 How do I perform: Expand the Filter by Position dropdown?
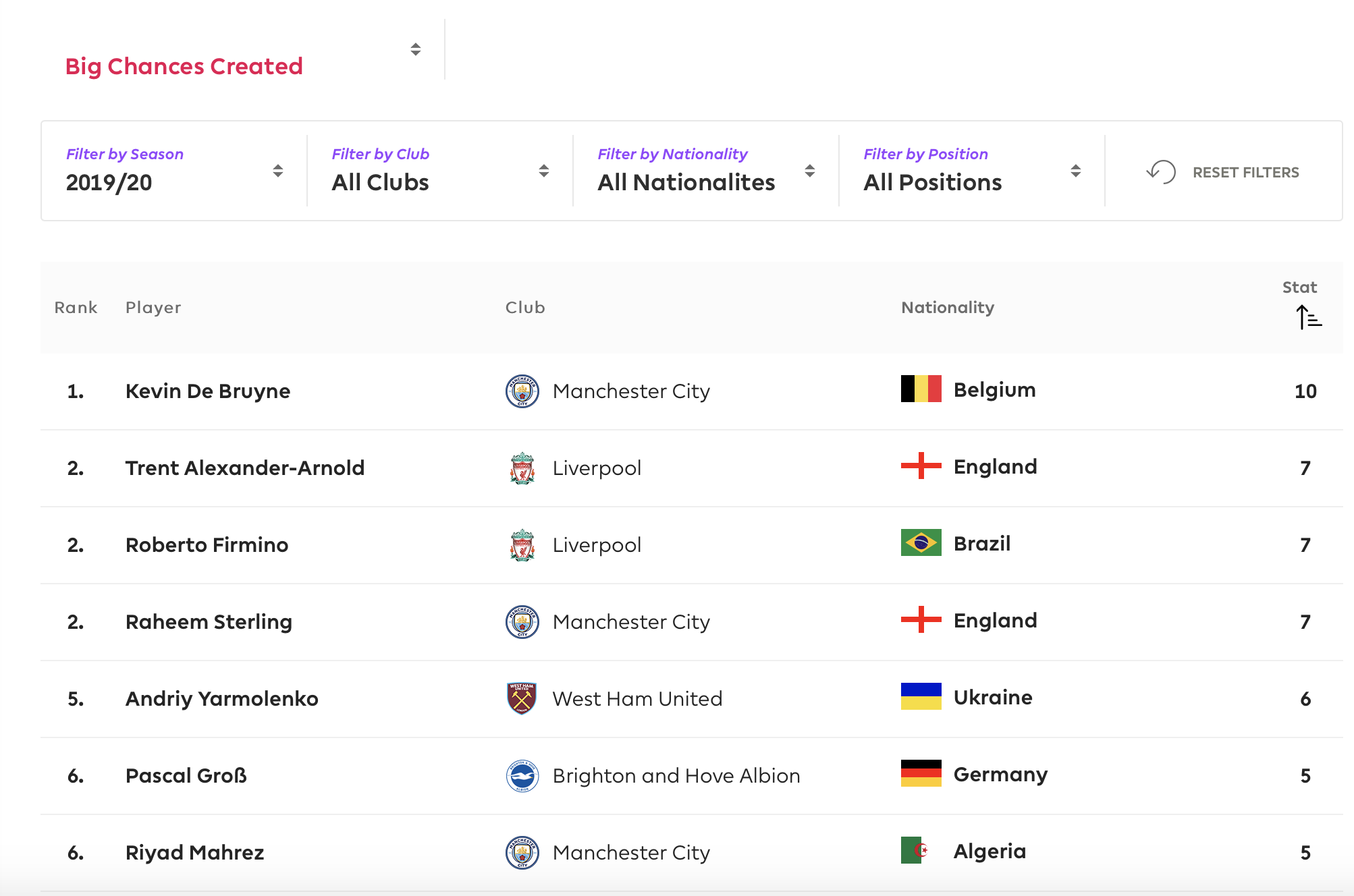click(972, 171)
